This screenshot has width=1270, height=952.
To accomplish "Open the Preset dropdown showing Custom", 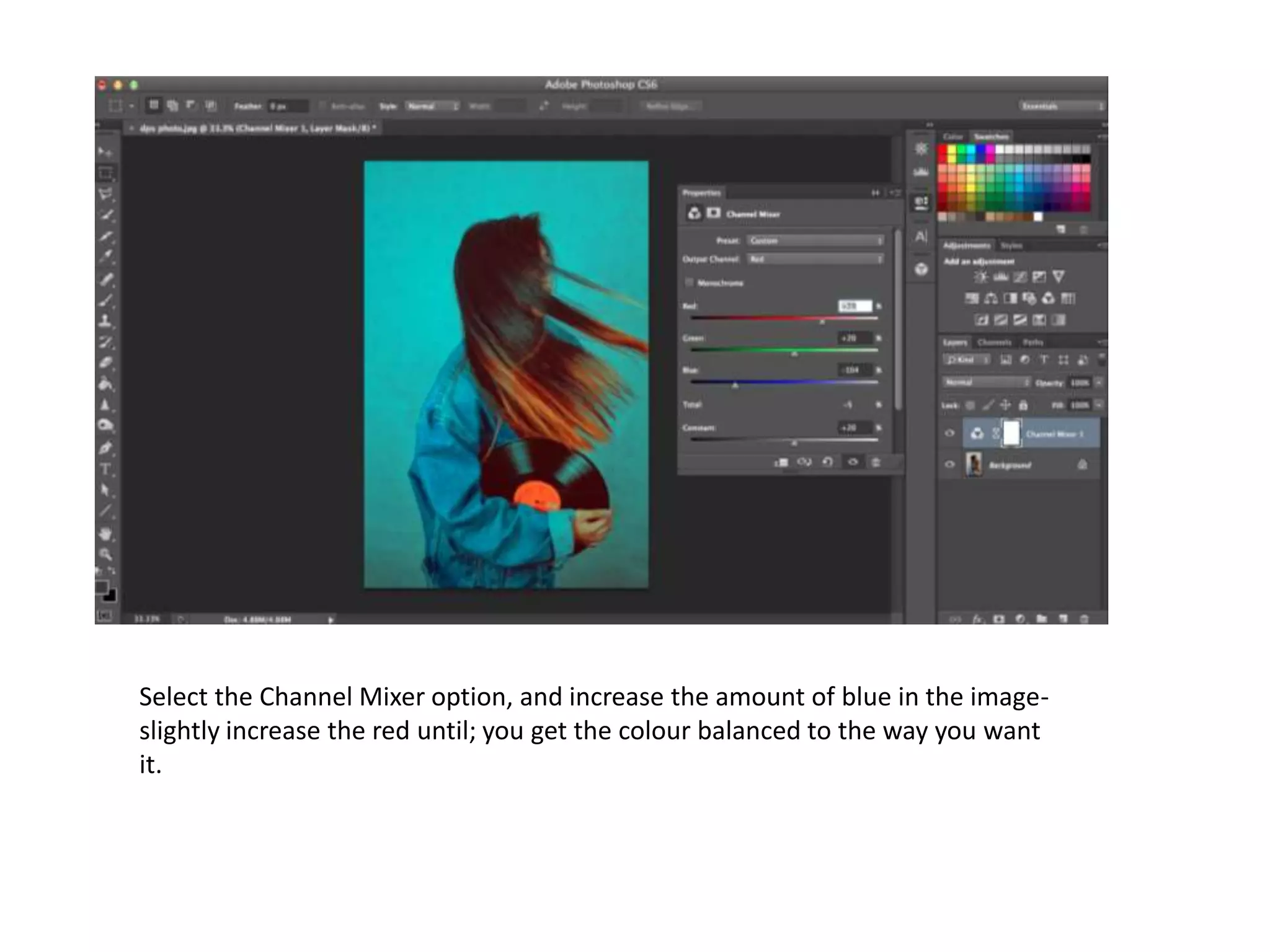I will [815, 240].
